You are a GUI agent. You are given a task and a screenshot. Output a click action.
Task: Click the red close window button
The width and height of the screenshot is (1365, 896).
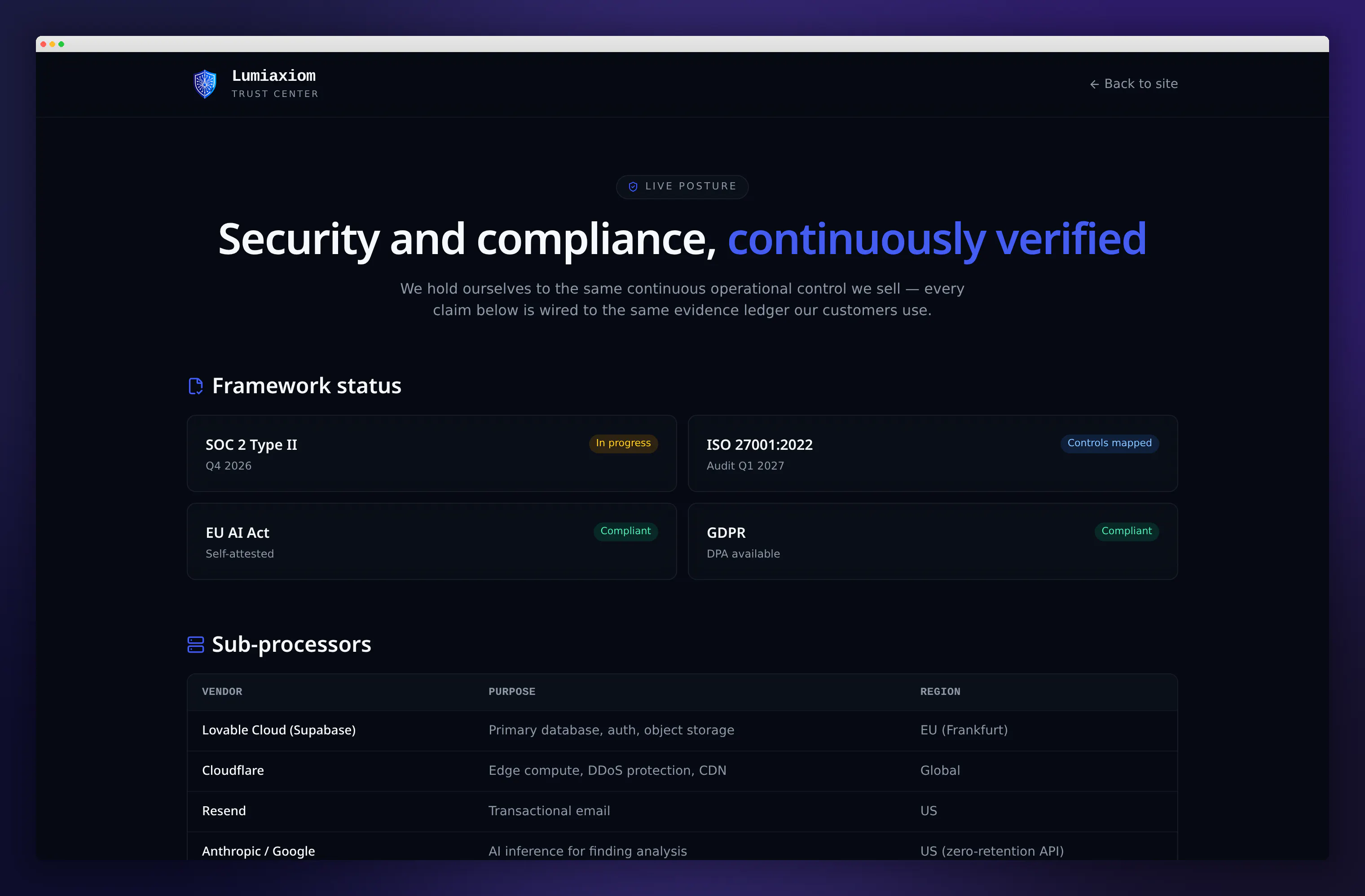point(43,44)
